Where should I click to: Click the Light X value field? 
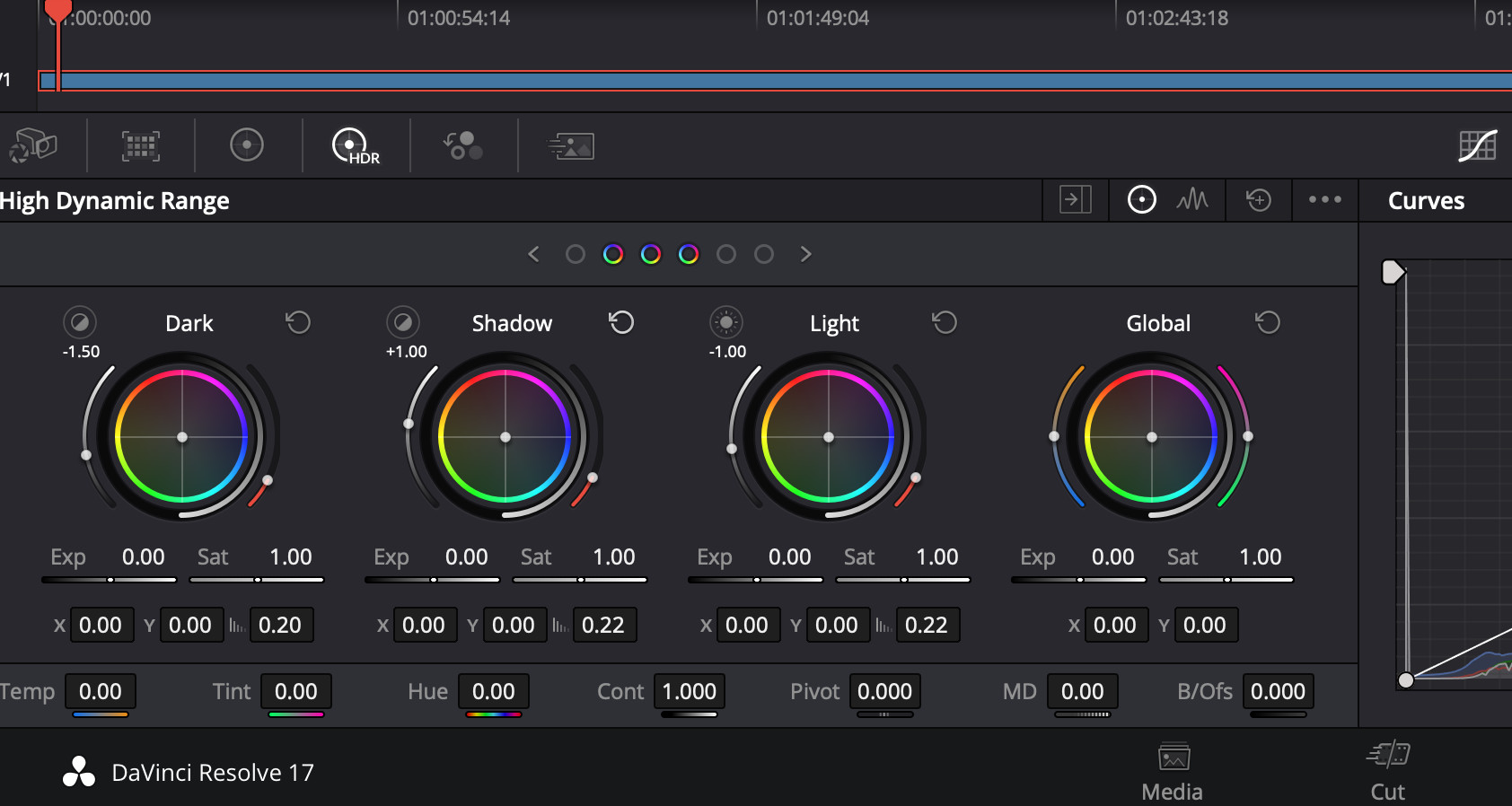(x=747, y=625)
